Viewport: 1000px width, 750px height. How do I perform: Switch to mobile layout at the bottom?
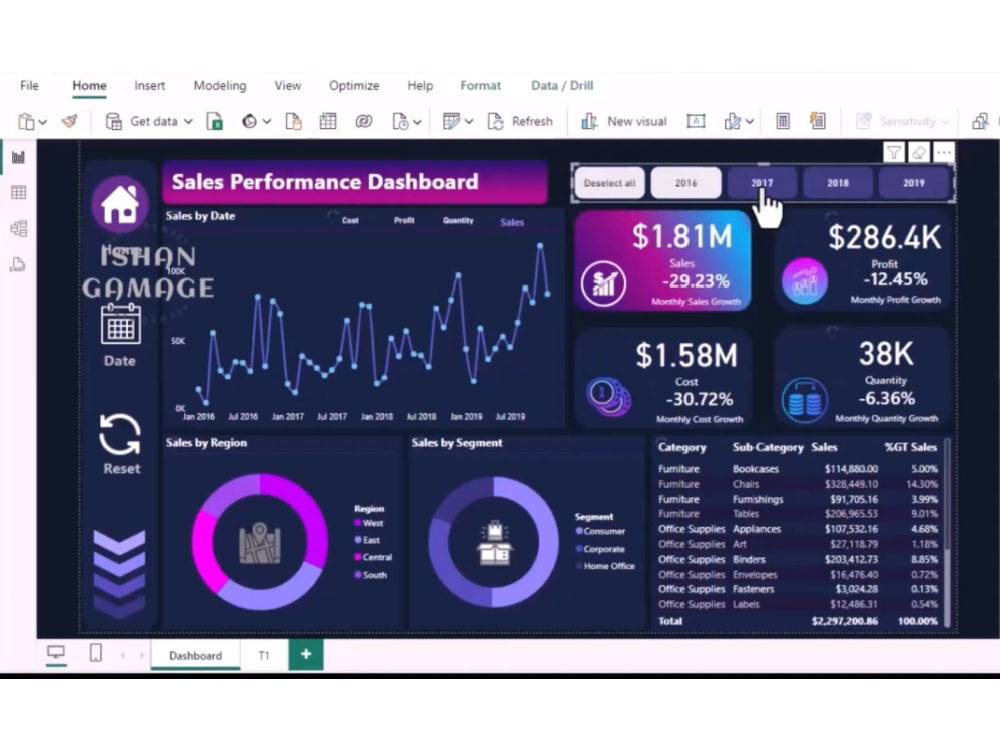pos(96,653)
